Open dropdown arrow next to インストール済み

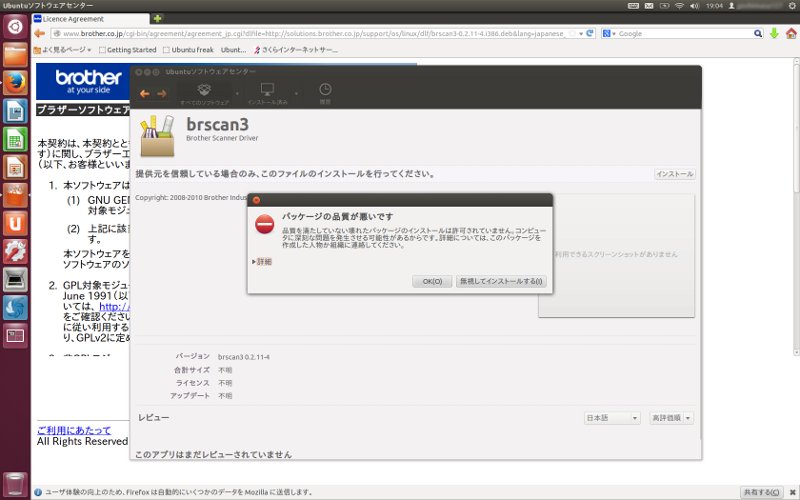296,94
